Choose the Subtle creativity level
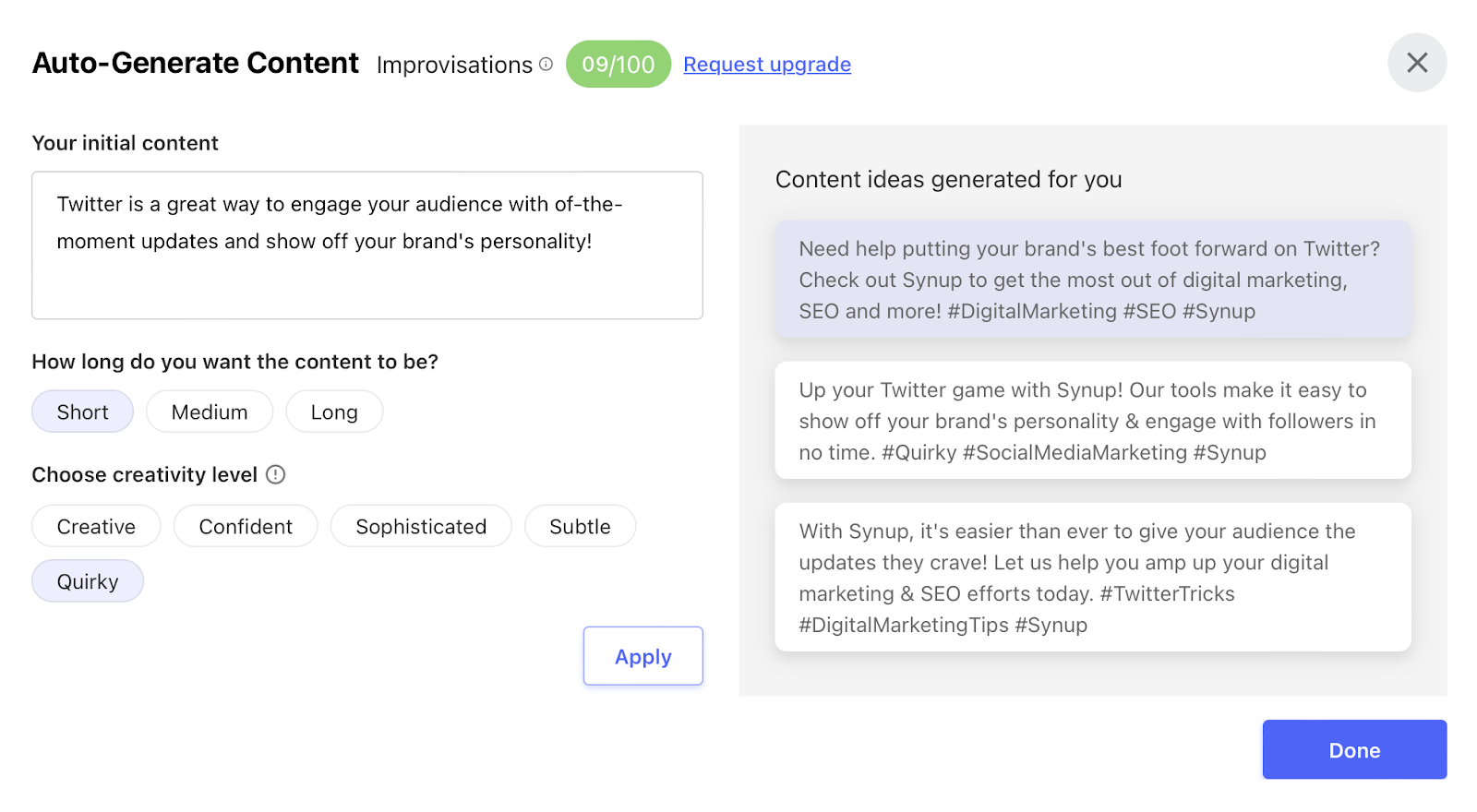This screenshot has width=1477, height=812. [580, 526]
